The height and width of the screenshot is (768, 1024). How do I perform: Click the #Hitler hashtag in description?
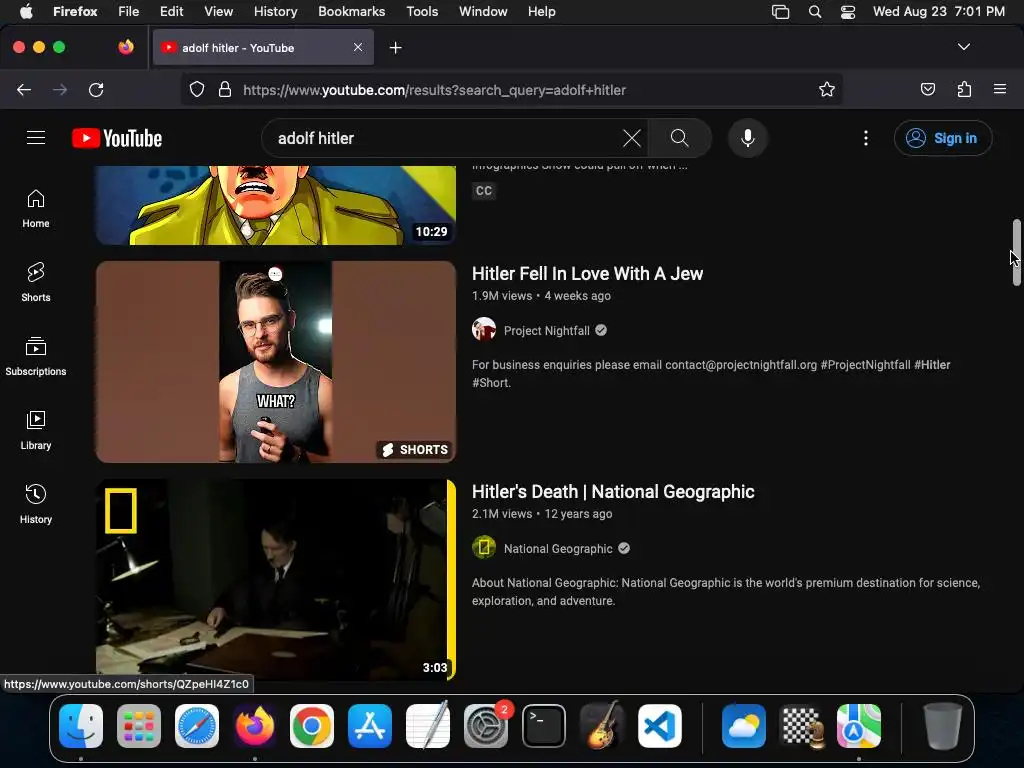932,364
